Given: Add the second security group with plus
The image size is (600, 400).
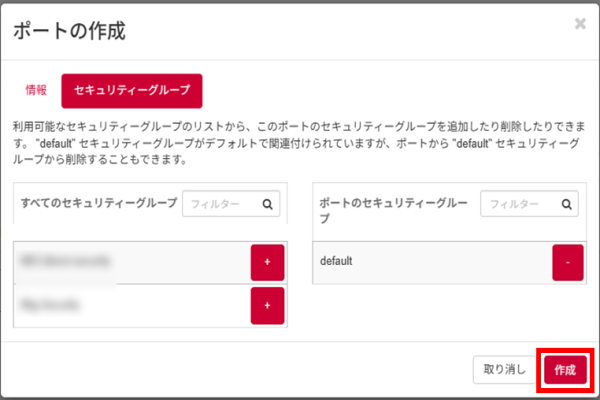Looking at the screenshot, I should [267, 304].
